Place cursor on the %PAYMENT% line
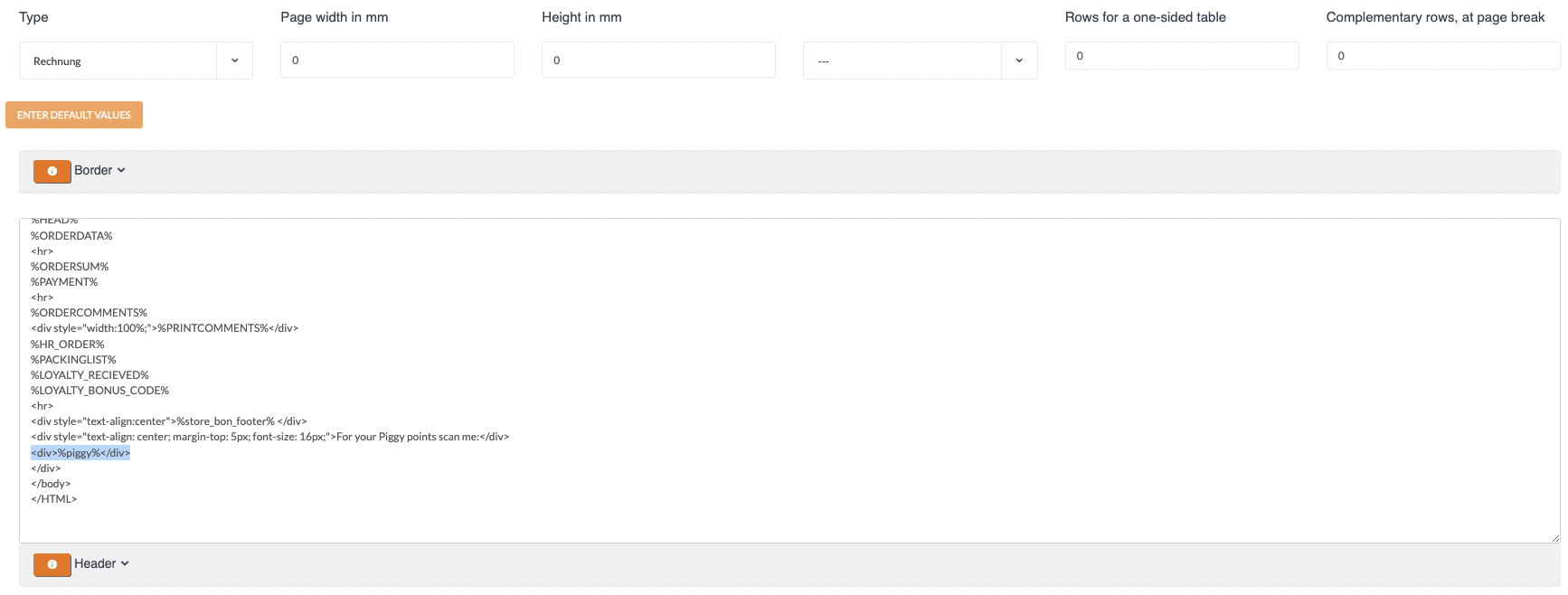This screenshot has height=595, width=1568. 64,282
